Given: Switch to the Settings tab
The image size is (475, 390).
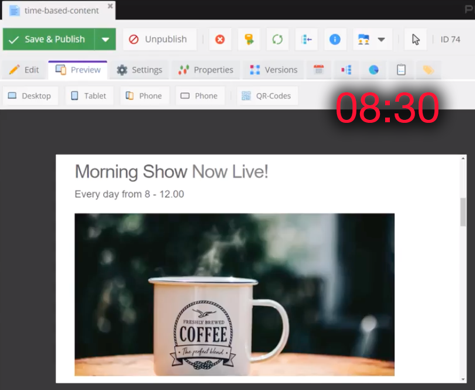Looking at the screenshot, I should (x=139, y=70).
